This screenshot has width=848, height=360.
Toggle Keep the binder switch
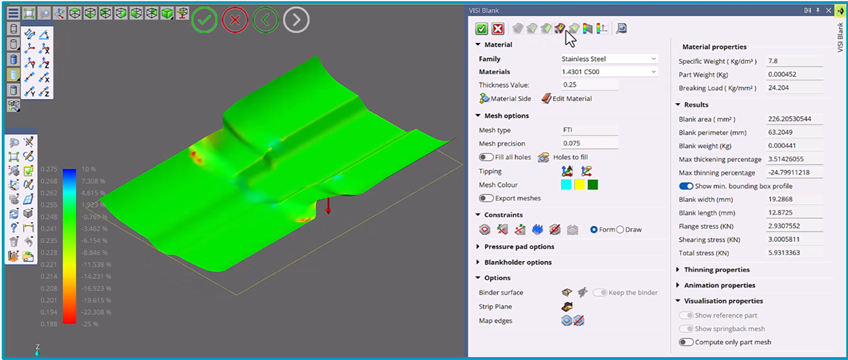tap(600, 292)
